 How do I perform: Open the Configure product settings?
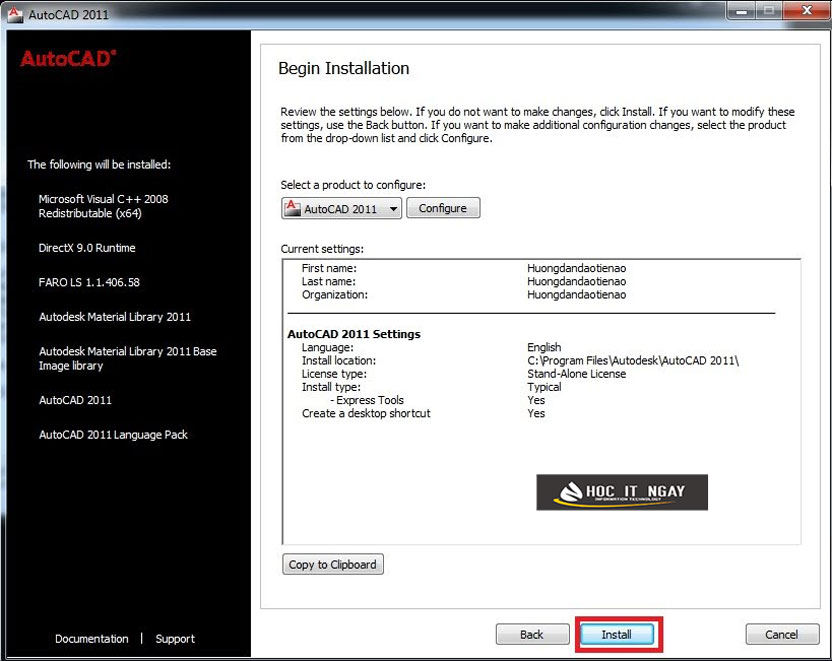[x=443, y=208]
